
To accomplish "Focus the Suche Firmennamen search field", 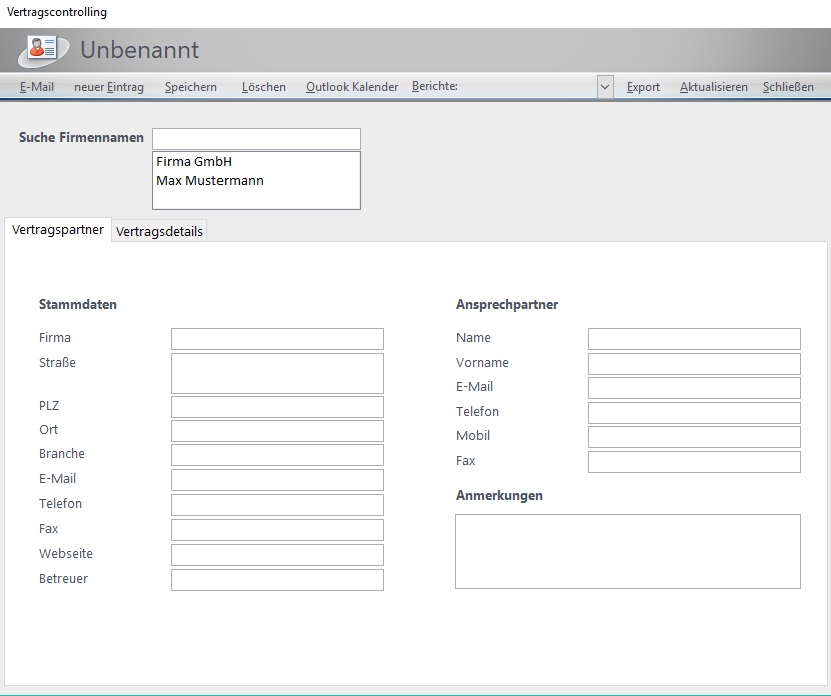I will pos(256,139).
